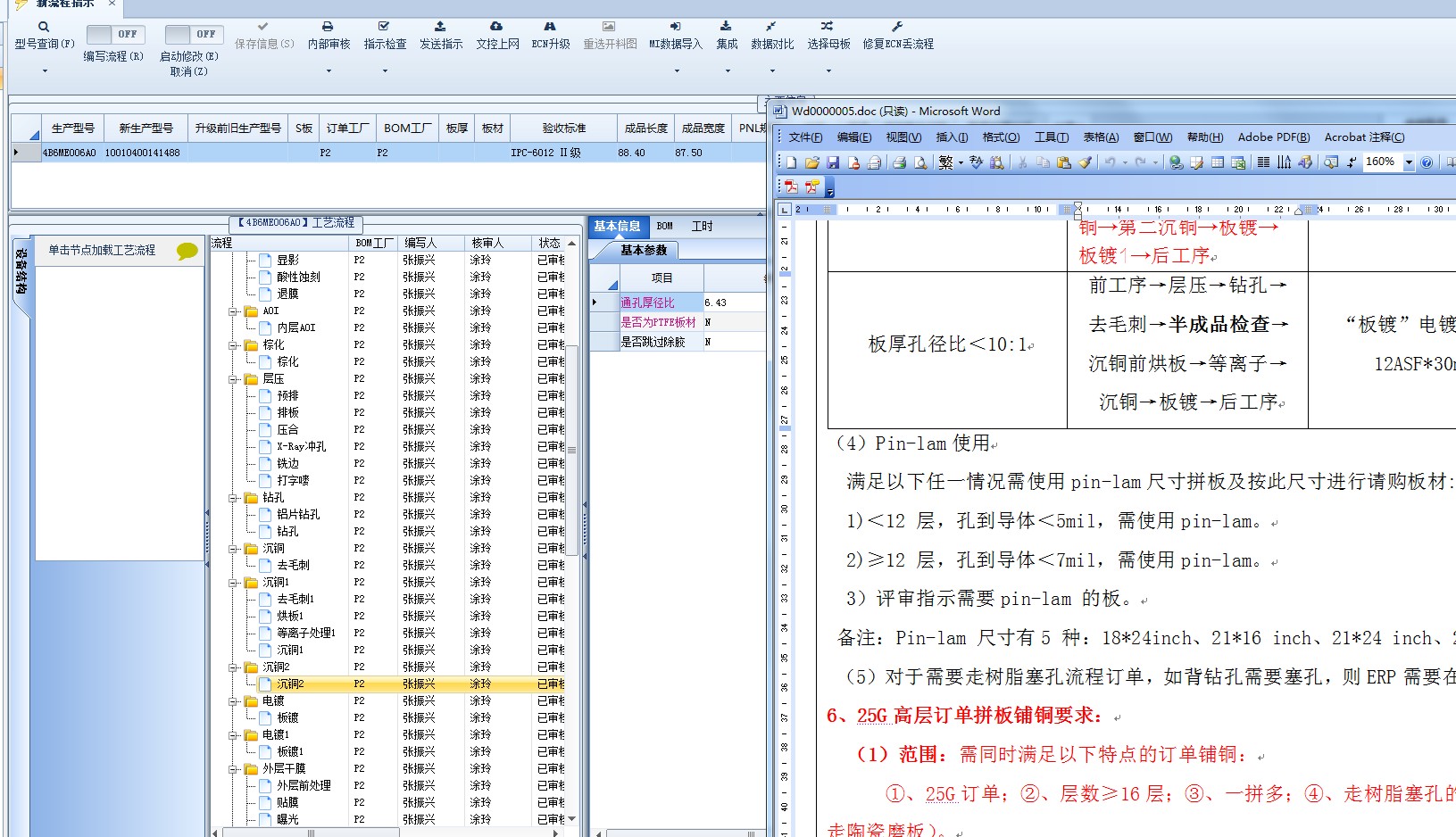Click the 繁 Chinese conversion icon in Word
Screen dimensions: 1456x837
click(945, 162)
